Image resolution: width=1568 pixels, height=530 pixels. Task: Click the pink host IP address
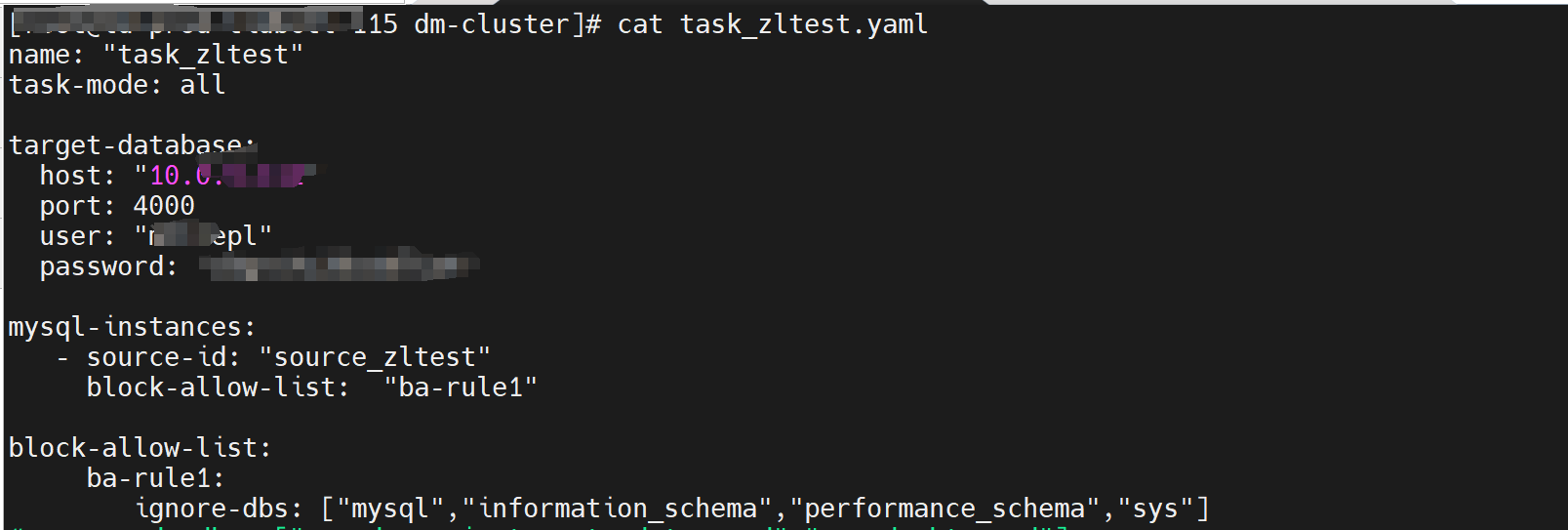tap(226, 176)
